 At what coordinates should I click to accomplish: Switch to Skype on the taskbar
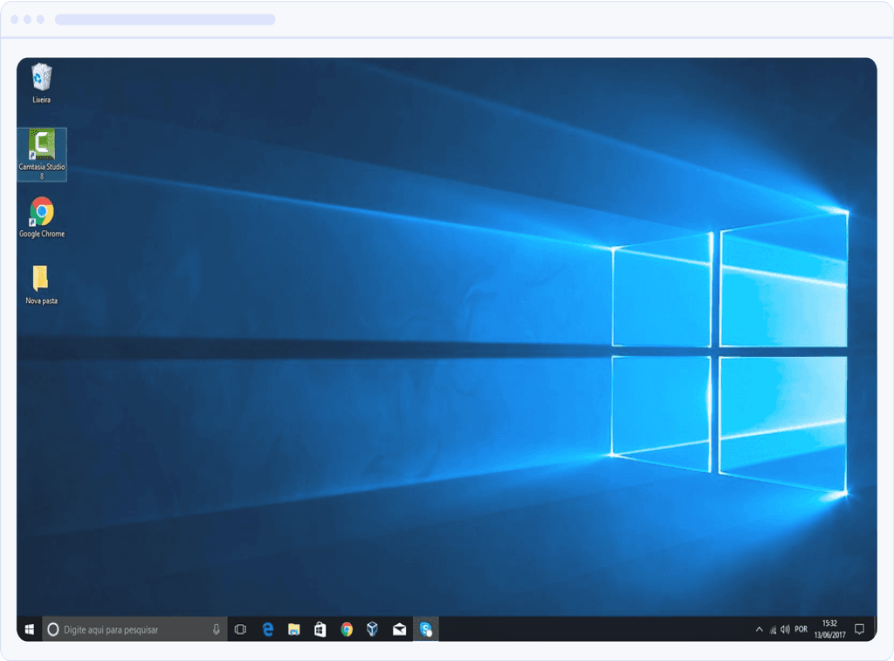pos(426,629)
